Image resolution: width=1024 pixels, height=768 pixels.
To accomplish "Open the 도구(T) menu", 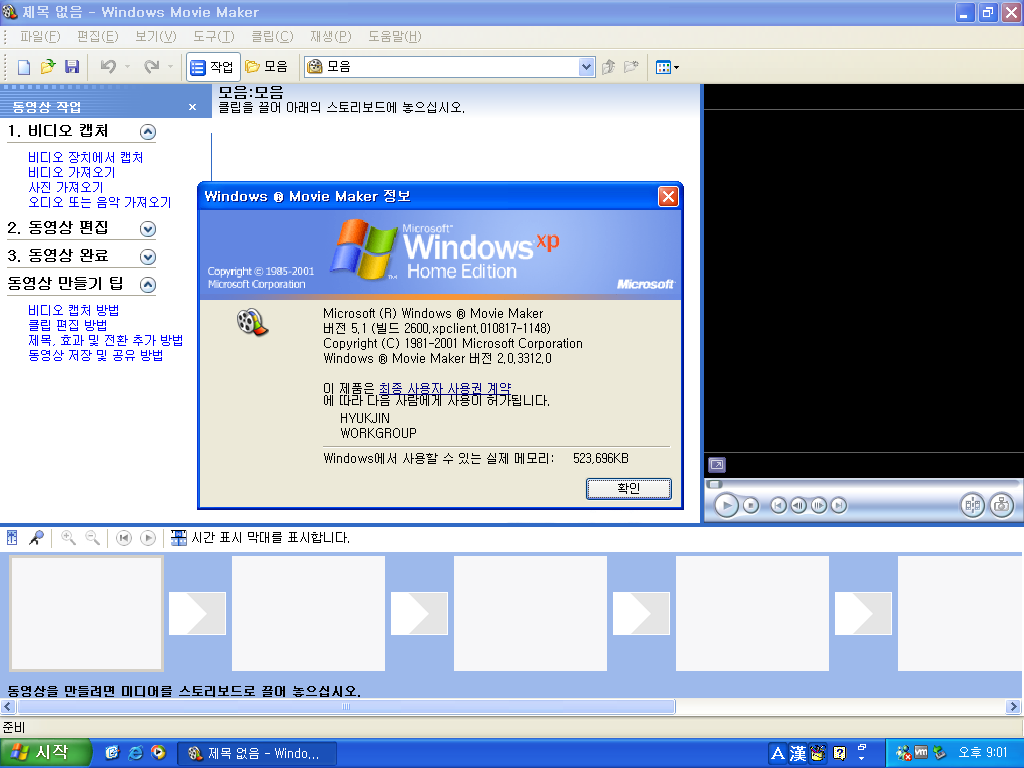I will coord(214,37).
